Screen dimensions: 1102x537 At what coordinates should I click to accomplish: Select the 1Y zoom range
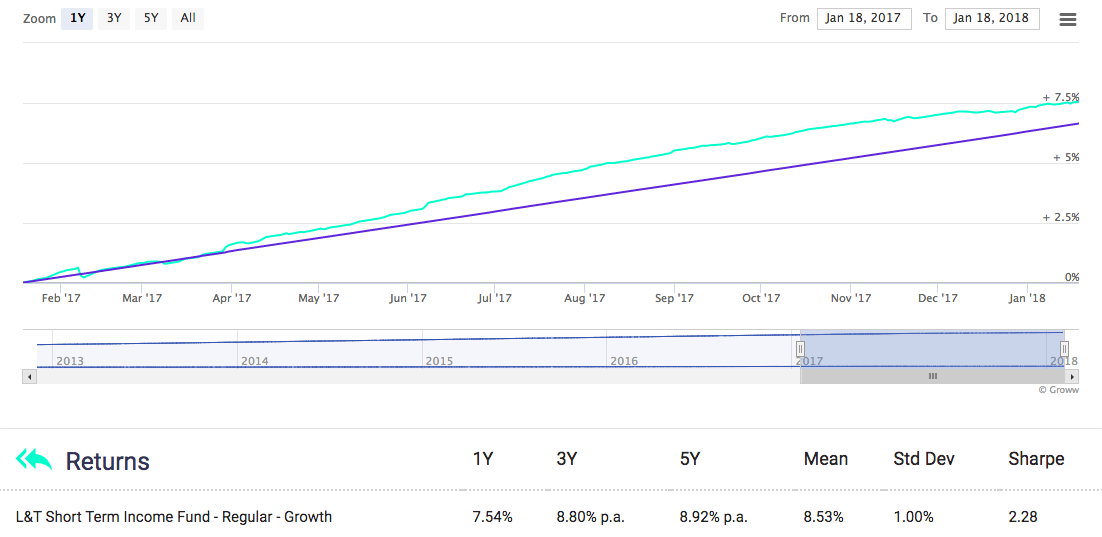[77, 18]
